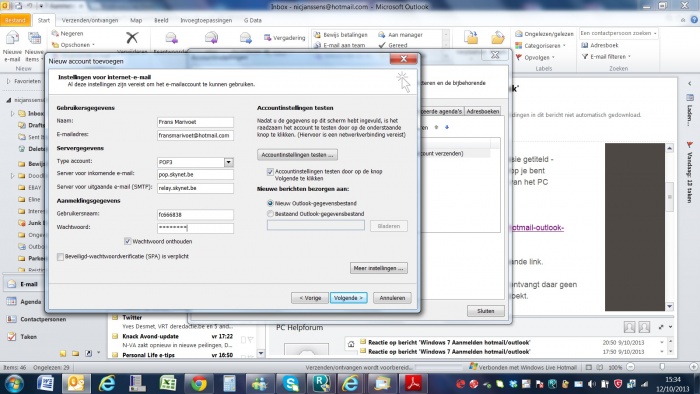Toggle the Wachtwoord onthouden checkbox

pos(128,241)
